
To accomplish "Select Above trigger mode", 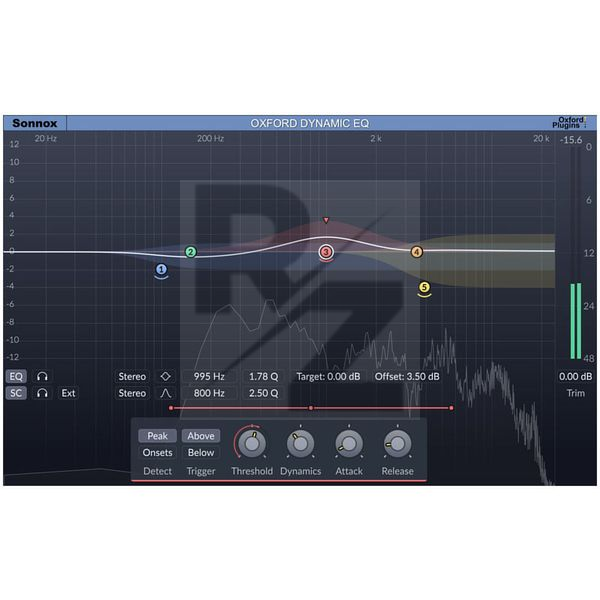I will [x=201, y=436].
